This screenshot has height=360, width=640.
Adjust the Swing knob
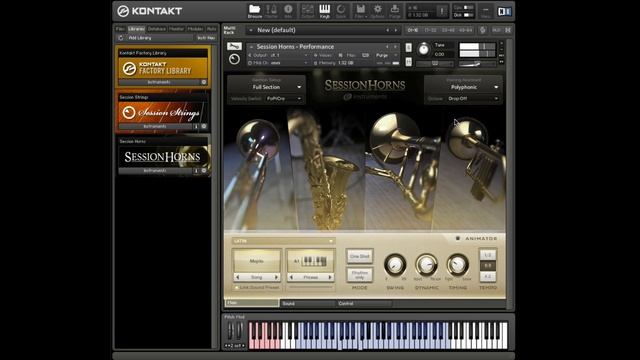[395, 264]
